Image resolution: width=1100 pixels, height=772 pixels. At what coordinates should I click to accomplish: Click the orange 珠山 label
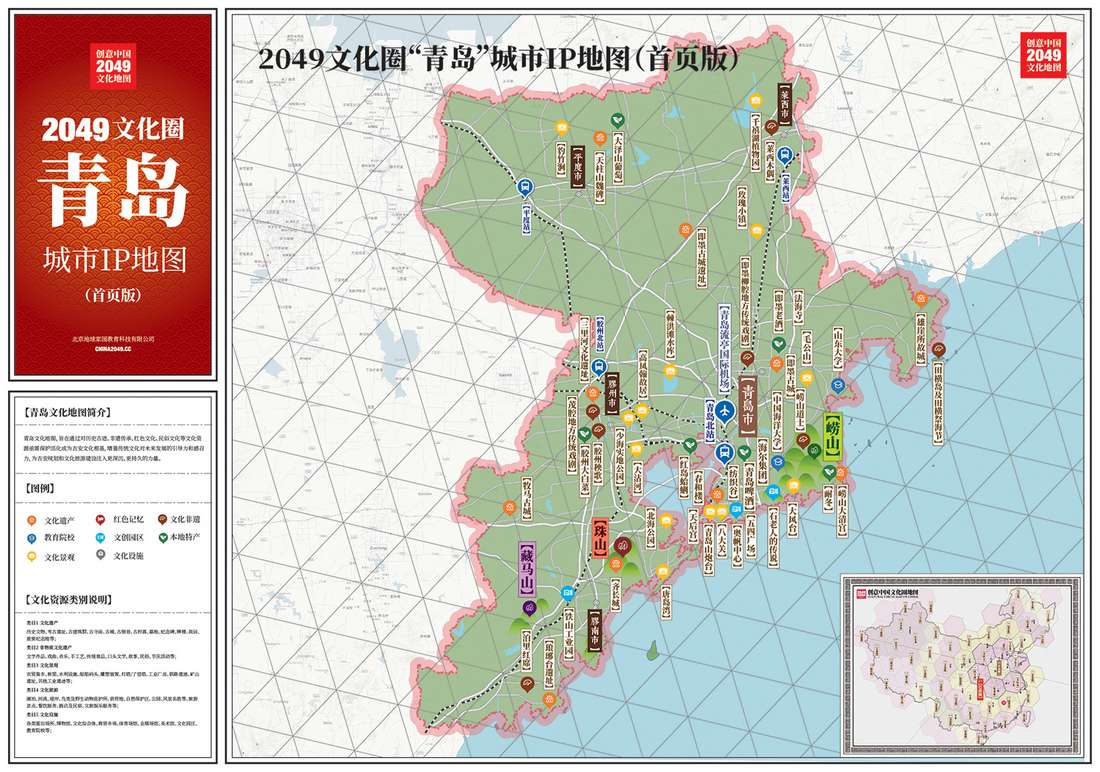600,538
